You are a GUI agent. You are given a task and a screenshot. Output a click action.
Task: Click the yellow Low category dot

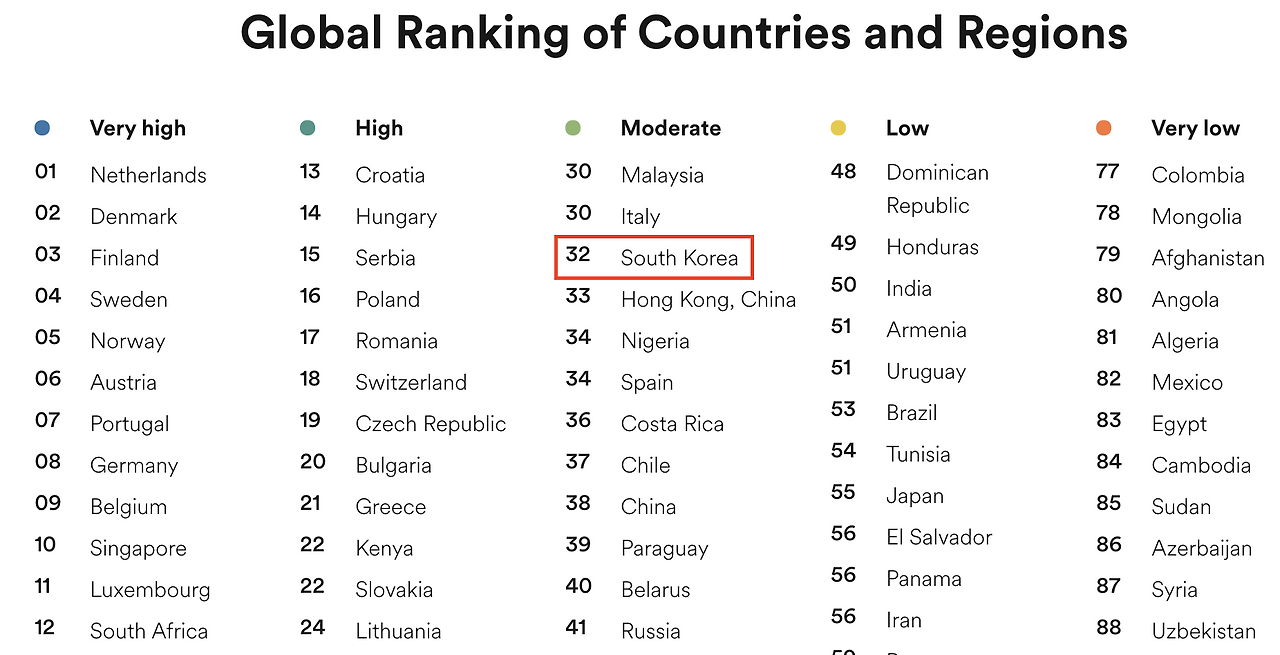click(838, 128)
